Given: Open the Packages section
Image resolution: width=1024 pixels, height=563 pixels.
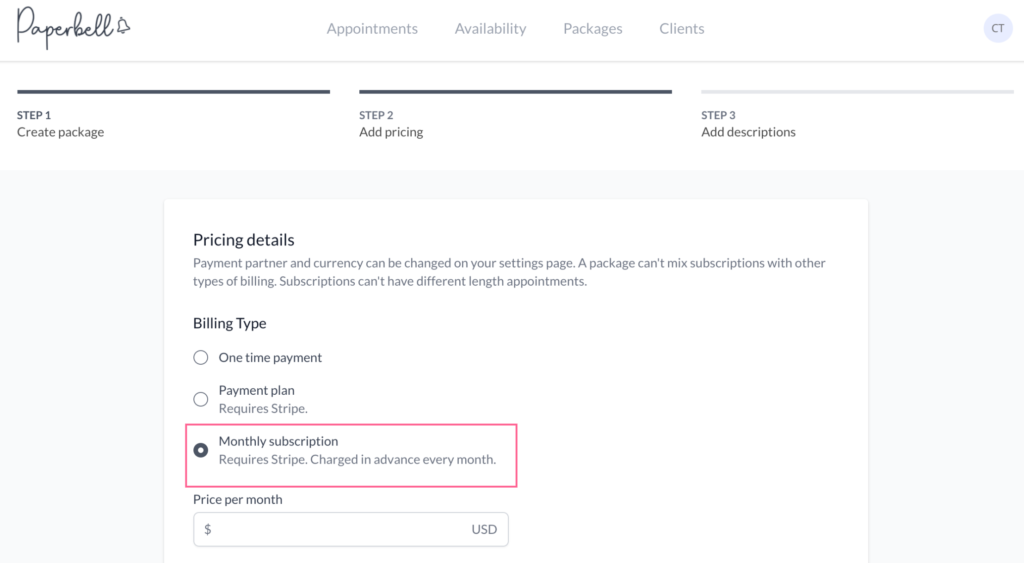Looking at the screenshot, I should [592, 28].
